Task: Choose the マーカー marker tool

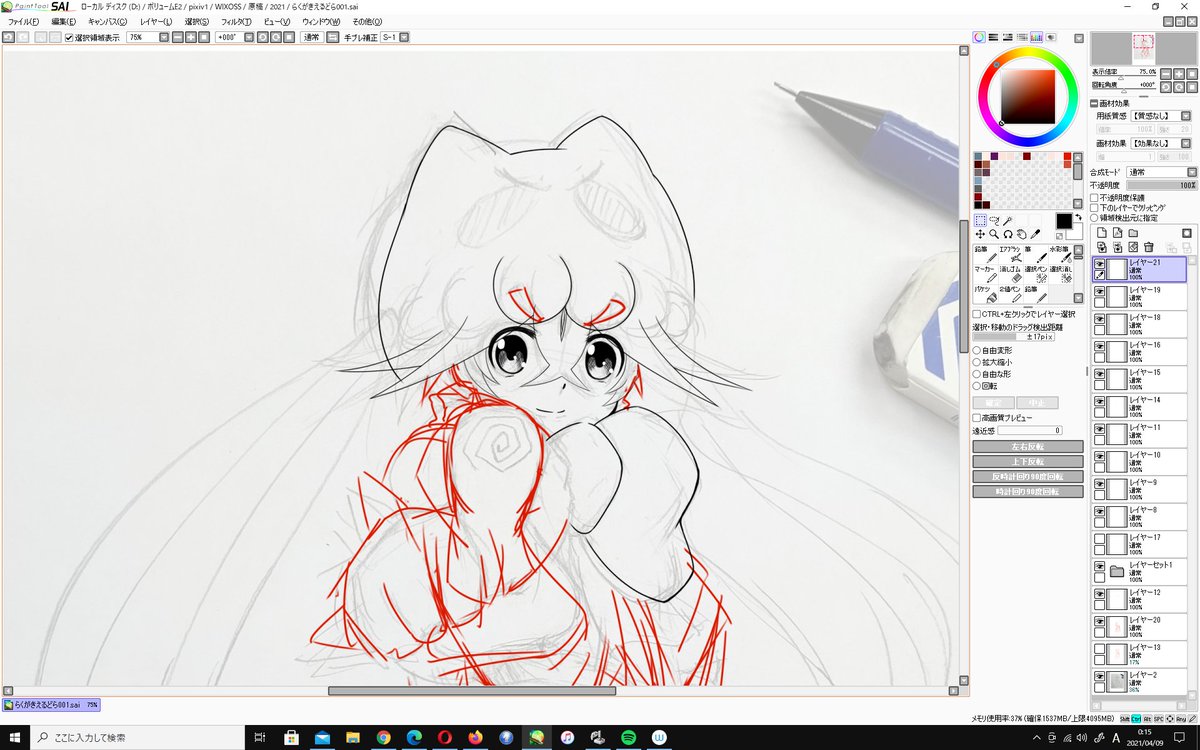Action: 986,276
